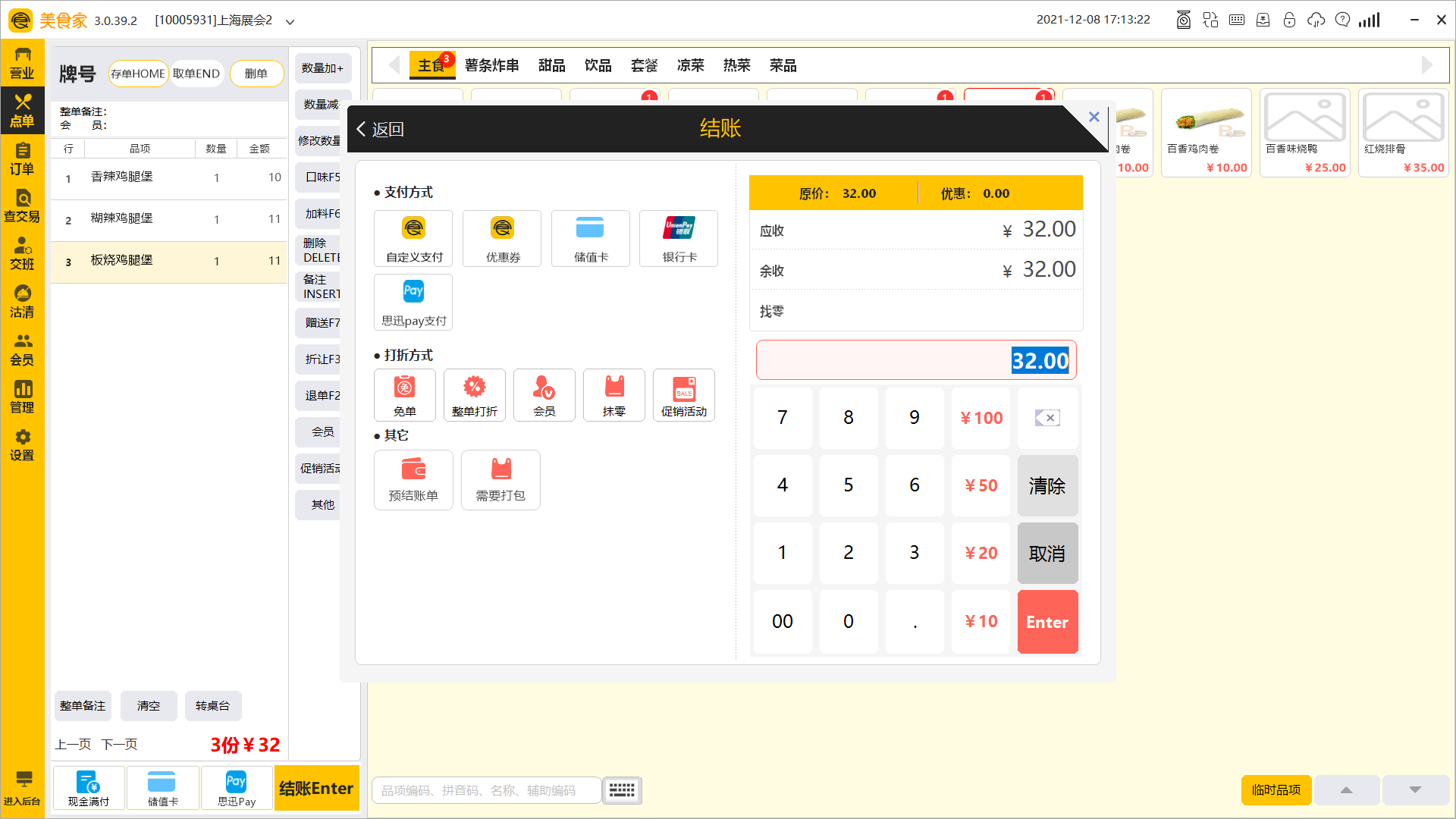Expand the store name dropdown beside 上海展会2
The width and height of the screenshot is (1456, 819).
290,20
